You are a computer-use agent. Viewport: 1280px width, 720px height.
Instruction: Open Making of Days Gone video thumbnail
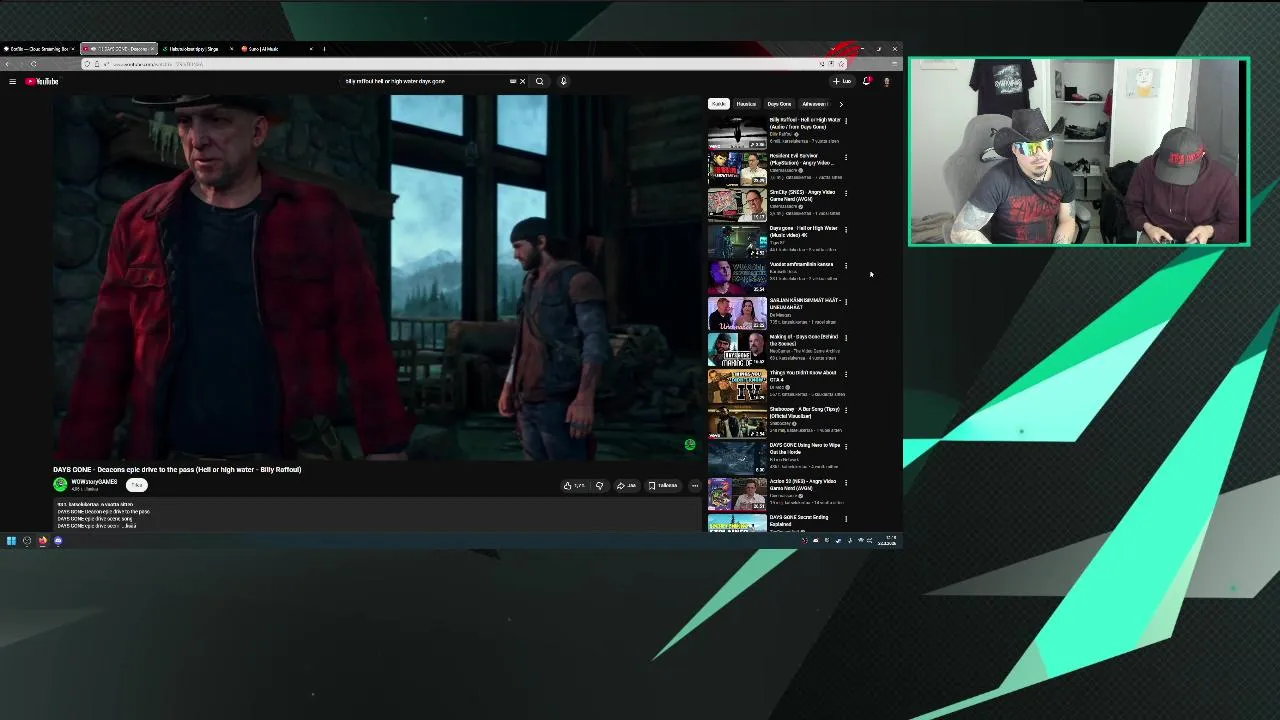pyautogui.click(x=737, y=350)
